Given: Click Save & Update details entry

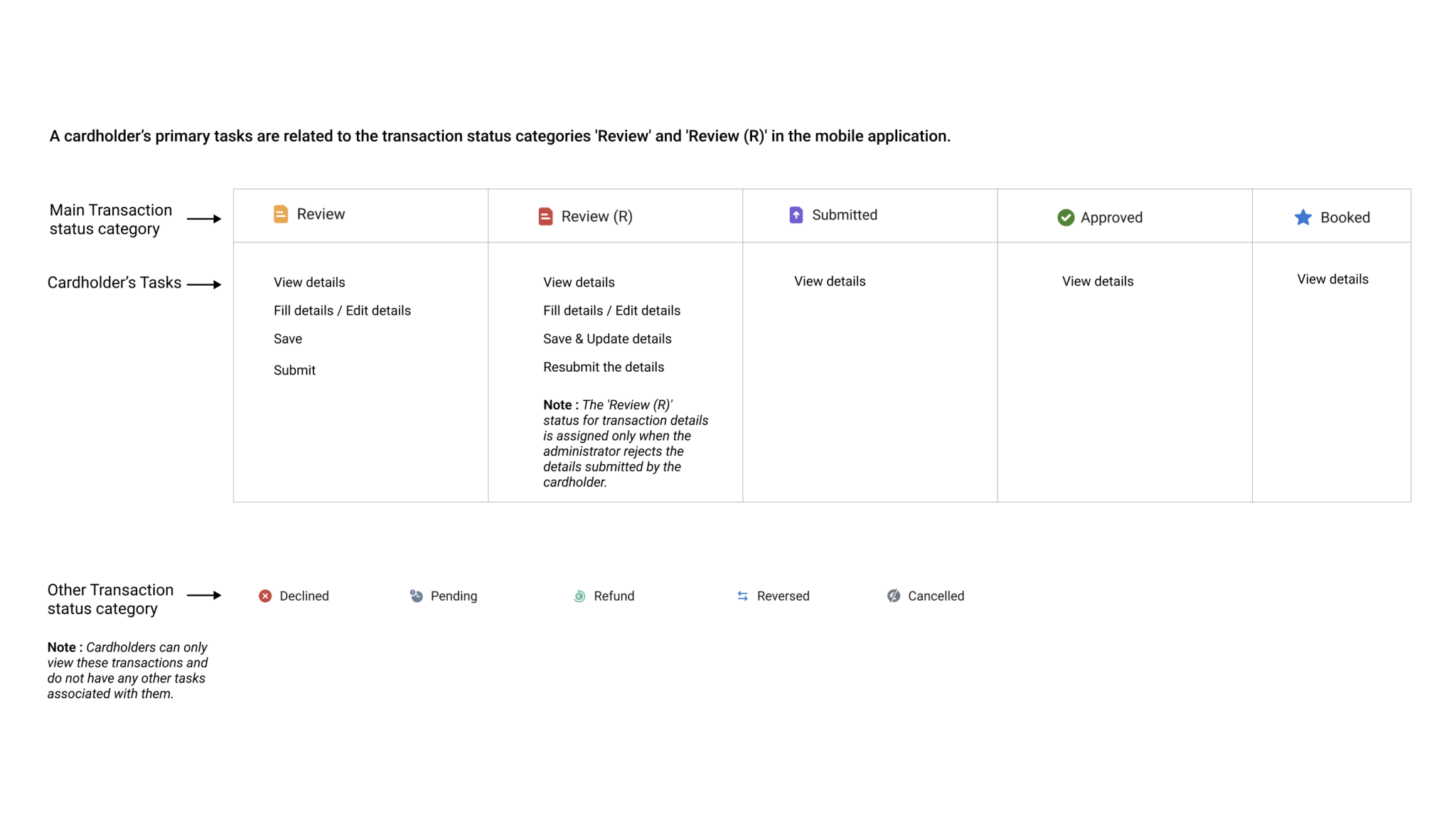Looking at the screenshot, I should click(606, 339).
